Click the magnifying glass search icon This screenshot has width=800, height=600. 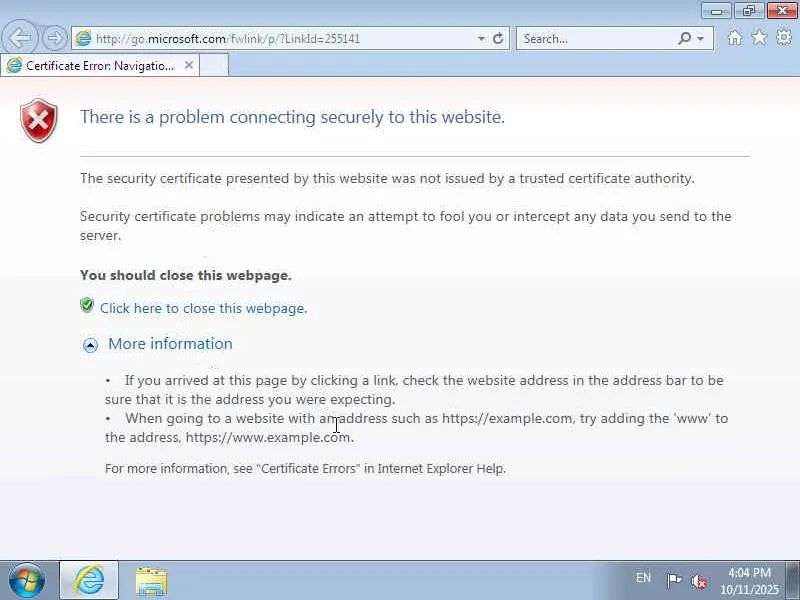coord(684,38)
